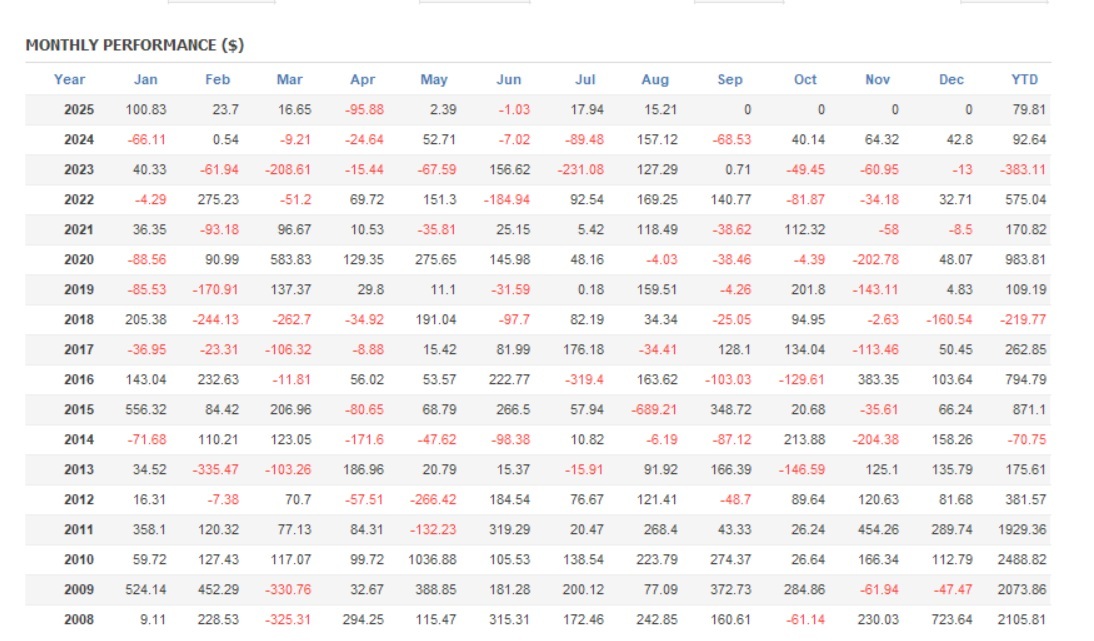
Task: Click the January 2015 value 556.32
Action: coord(145,410)
